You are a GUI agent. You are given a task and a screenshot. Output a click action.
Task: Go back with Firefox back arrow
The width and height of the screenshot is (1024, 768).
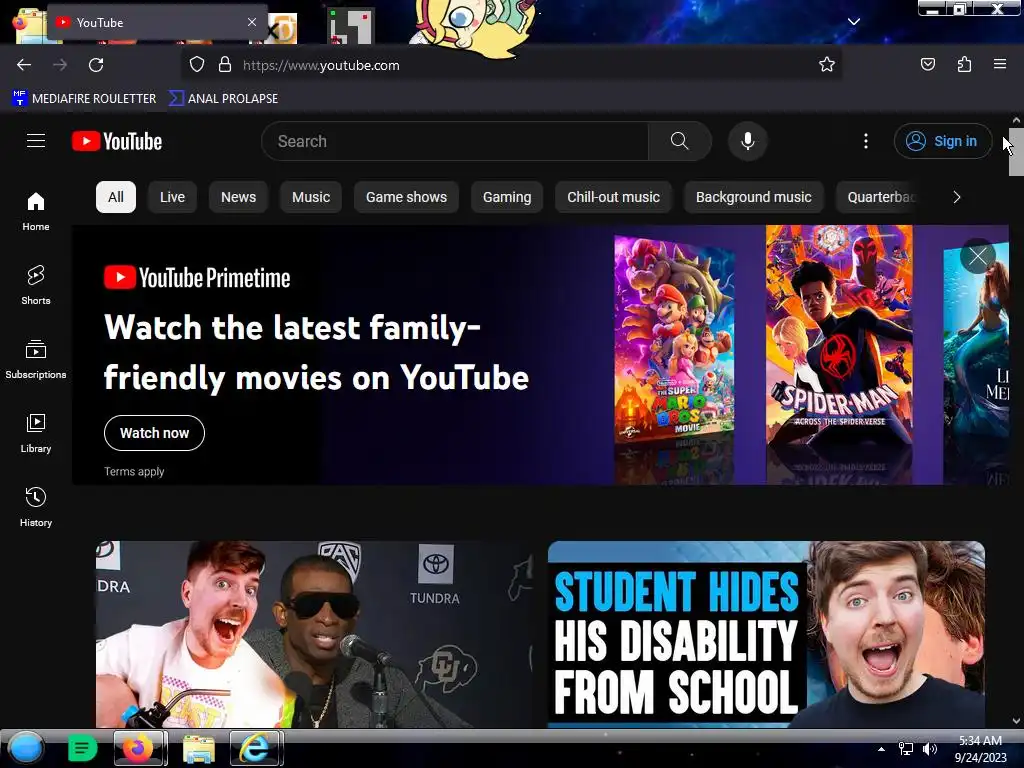(x=24, y=65)
